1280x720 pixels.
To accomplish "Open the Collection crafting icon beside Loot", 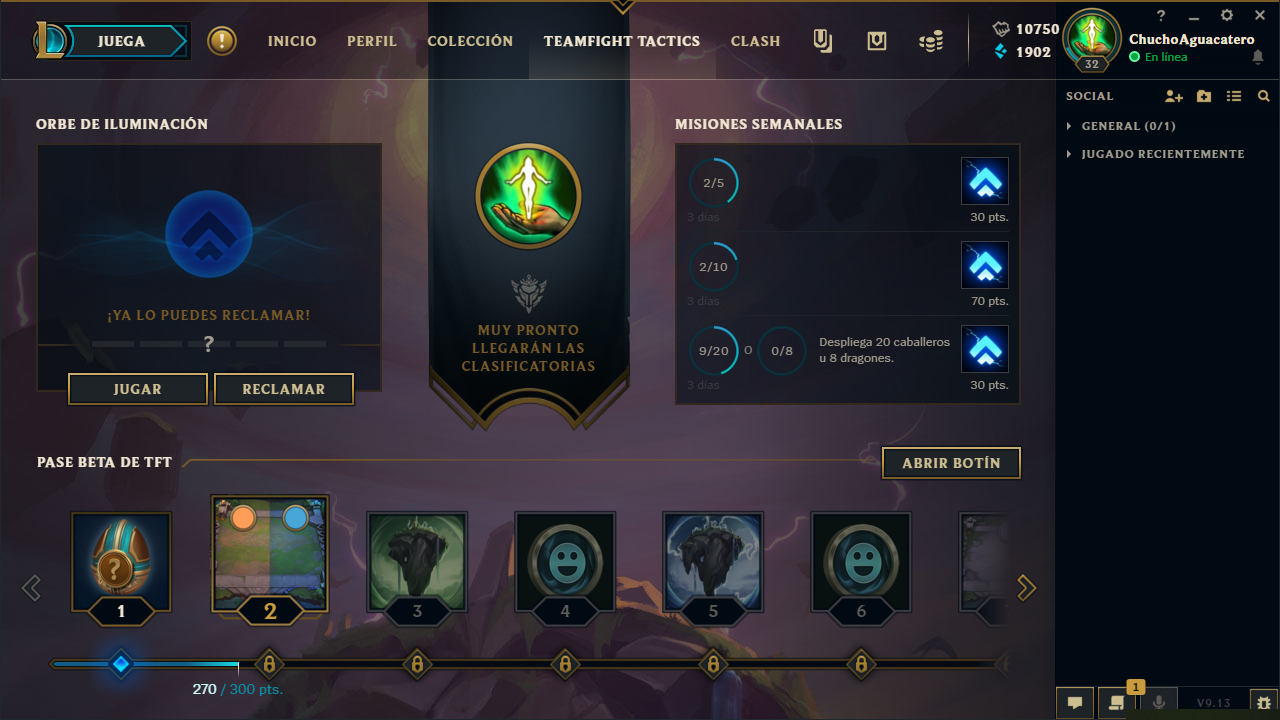I will pos(822,41).
